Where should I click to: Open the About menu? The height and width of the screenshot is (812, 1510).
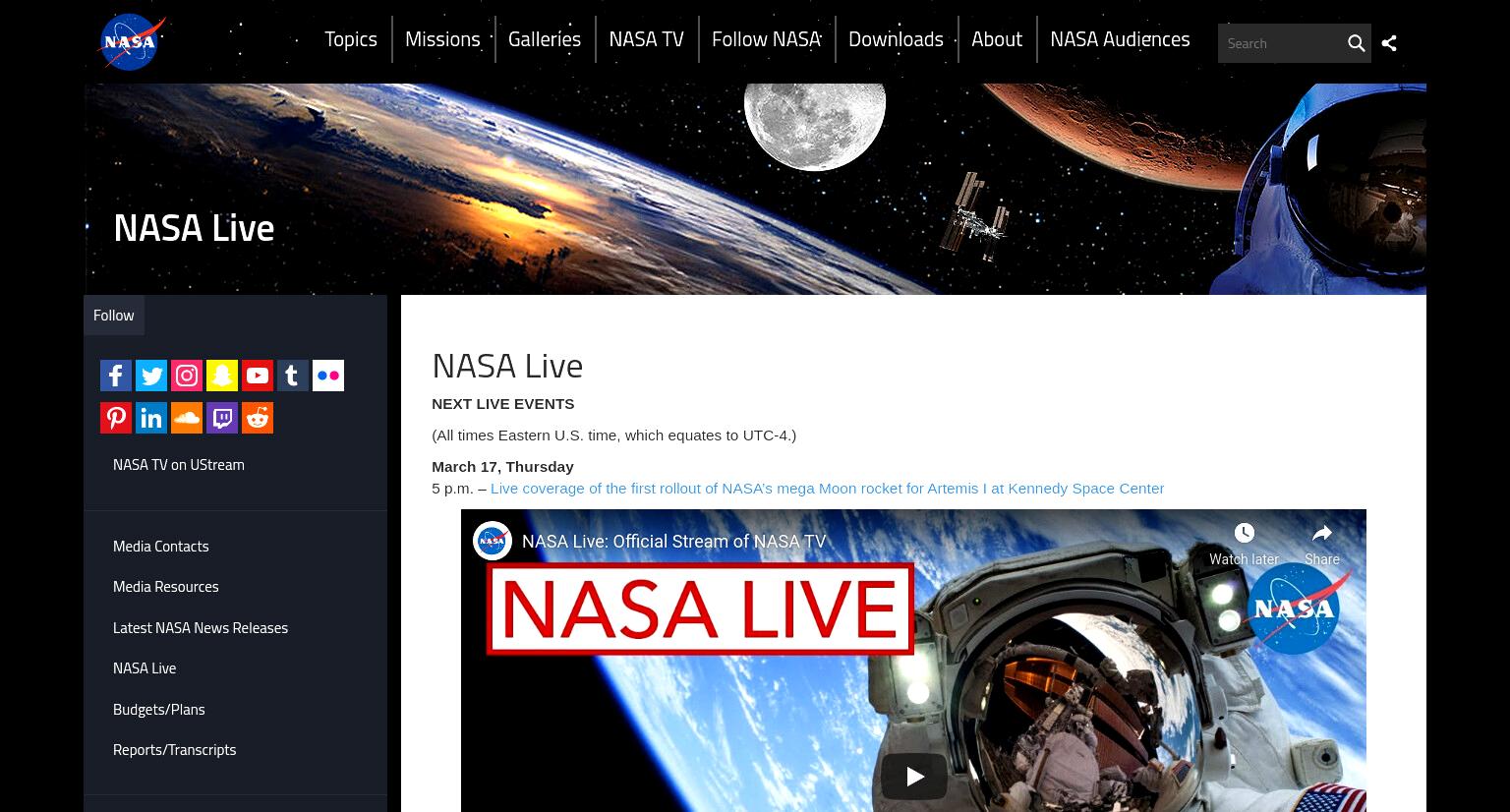997,39
